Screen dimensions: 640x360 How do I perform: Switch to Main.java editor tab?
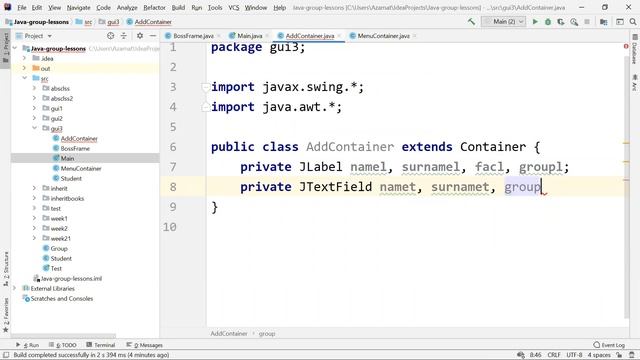[x=249, y=36]
